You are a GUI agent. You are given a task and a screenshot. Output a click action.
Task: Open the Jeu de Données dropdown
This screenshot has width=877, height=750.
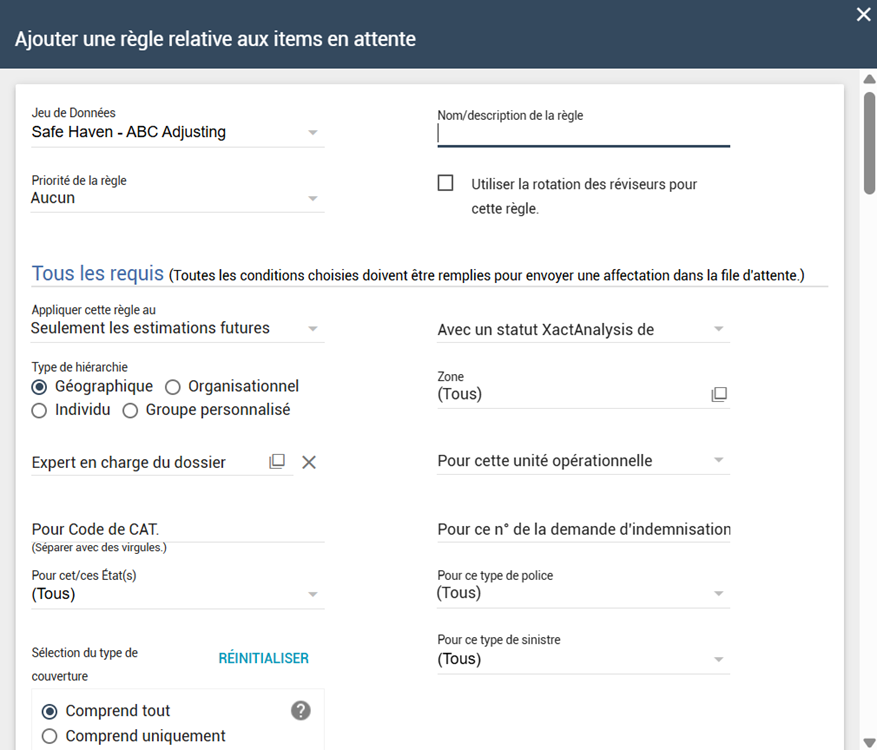(312, 132)
